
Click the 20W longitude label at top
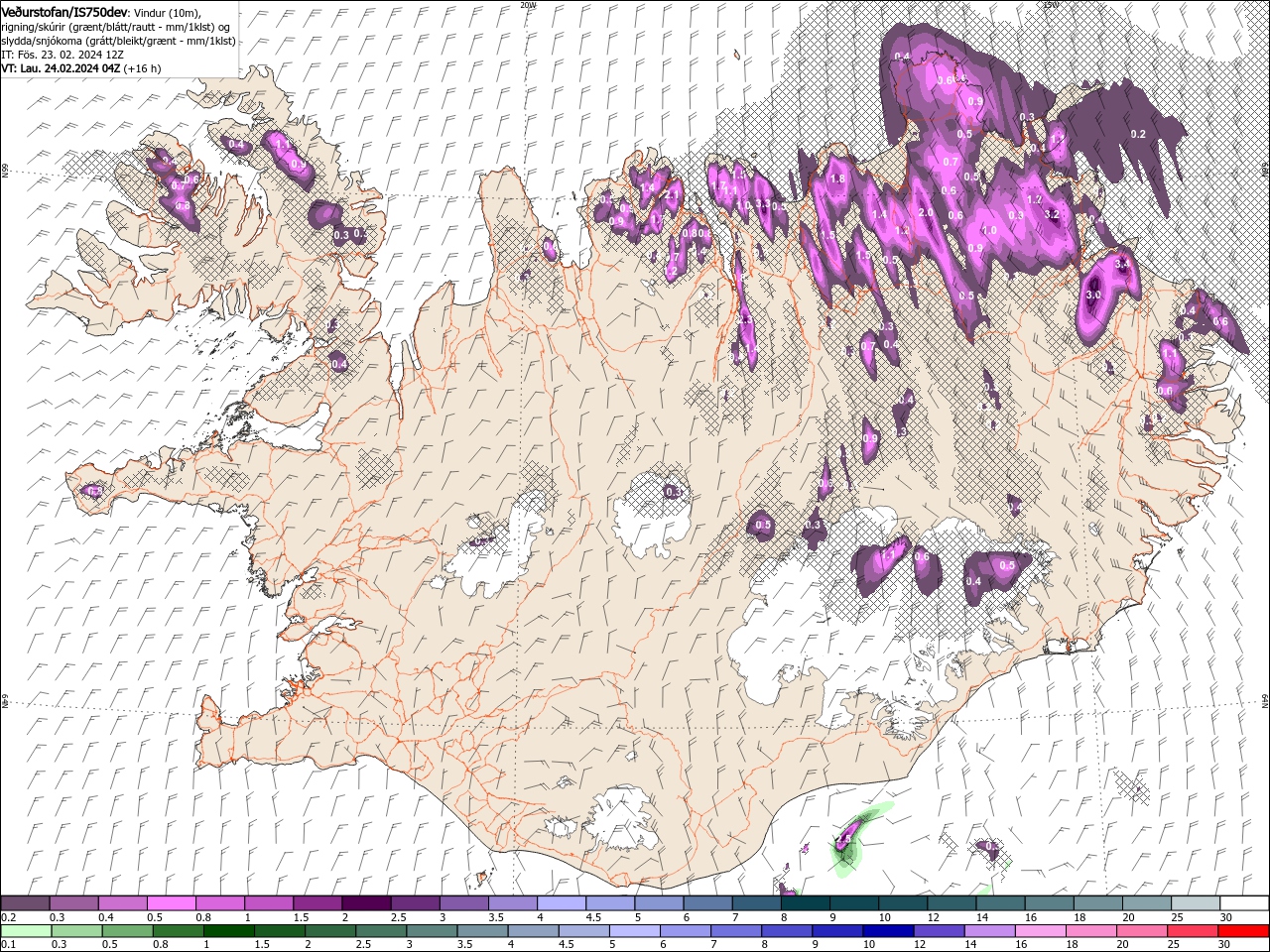(528, 5)
